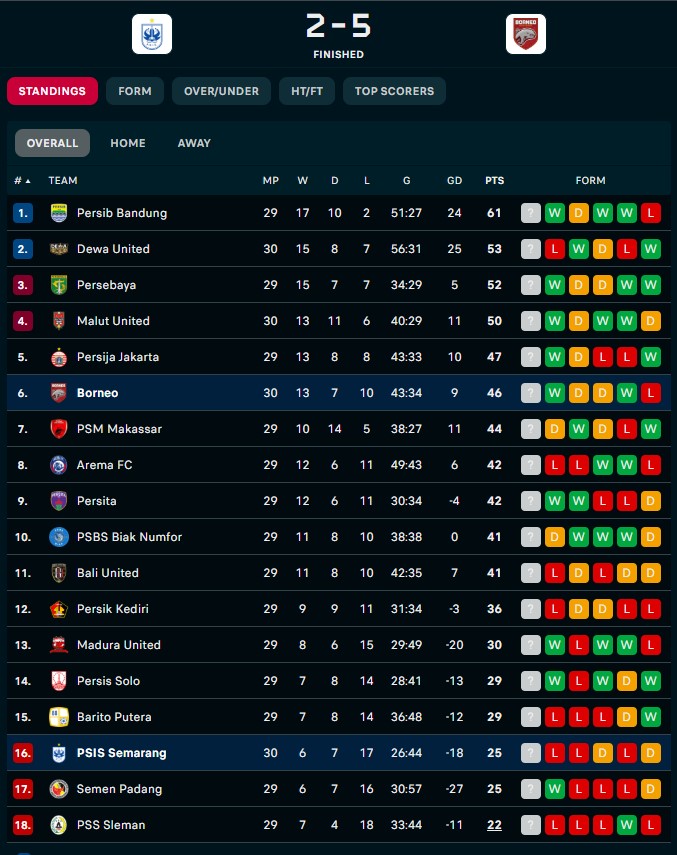Click Persebaya team crest icon

pyautogui.click(x=59, y=285)
